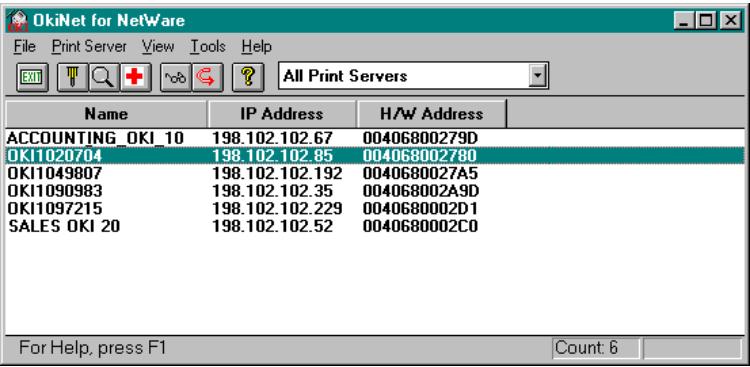Viewport: 750px width, 367px height.
Task: Select the OKI1097215 print server row
Action: [375, 209]
